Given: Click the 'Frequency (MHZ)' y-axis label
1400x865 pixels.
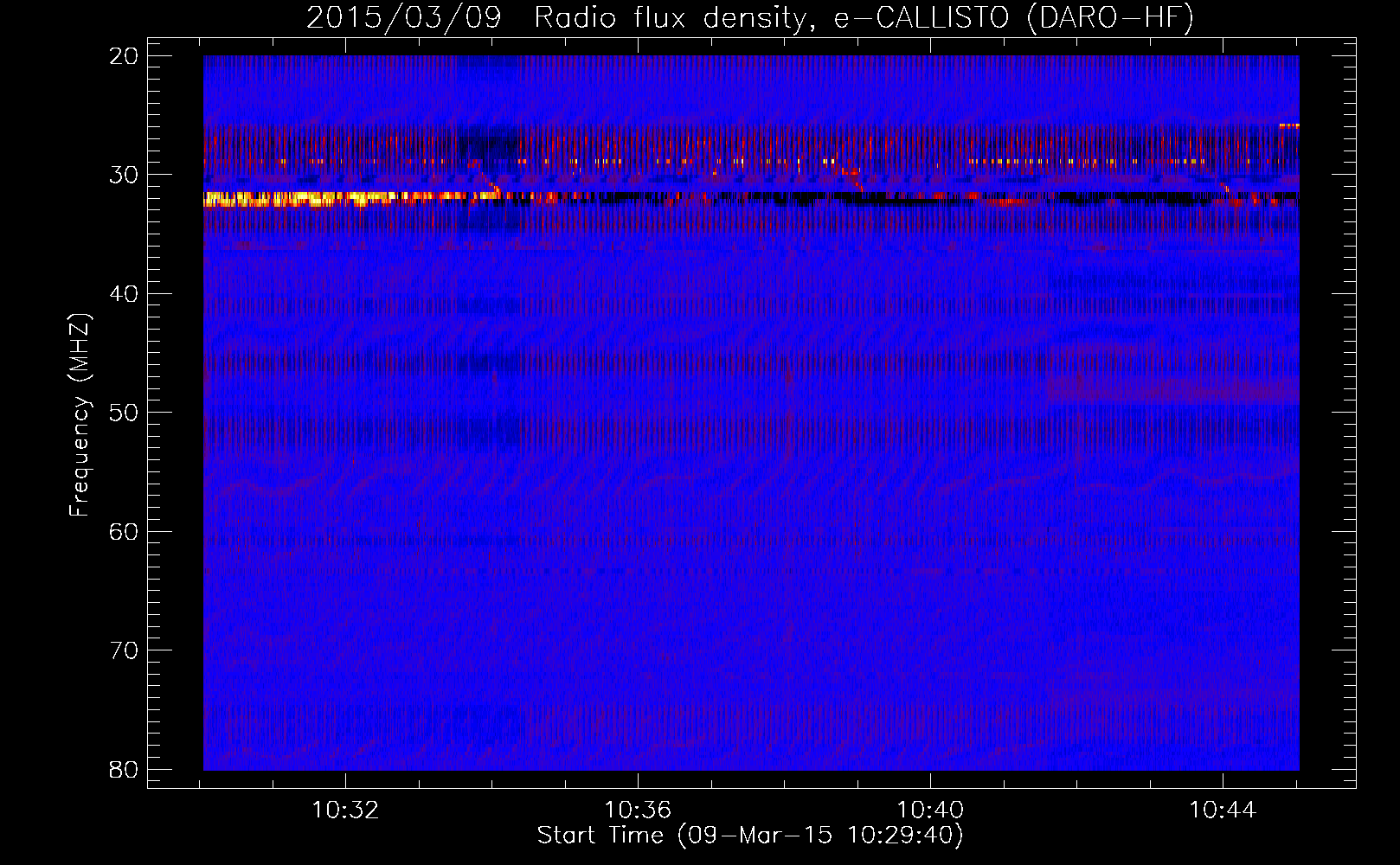Looking at the screenshot, I should pos(79,415).
